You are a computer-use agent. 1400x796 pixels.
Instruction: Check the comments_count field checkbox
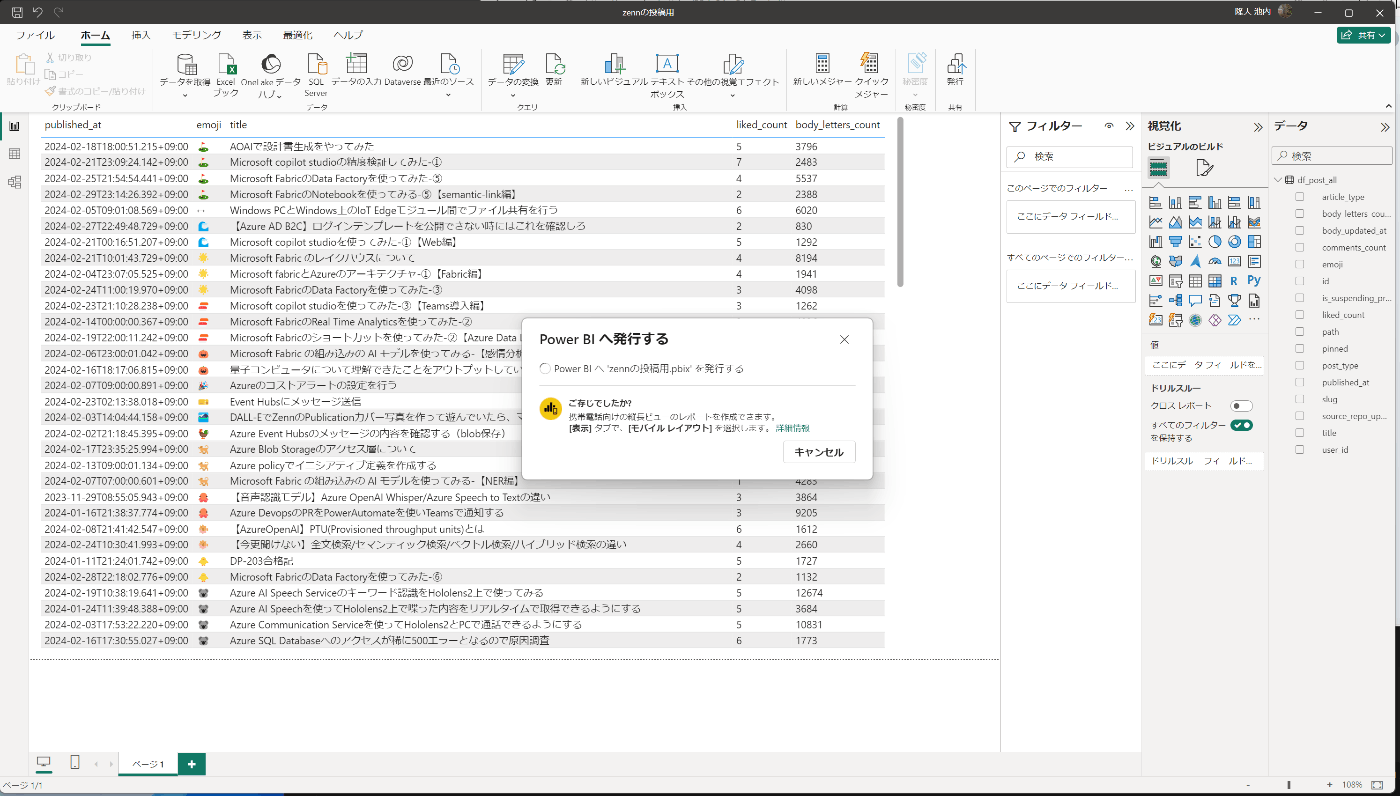click(1299, 247)
